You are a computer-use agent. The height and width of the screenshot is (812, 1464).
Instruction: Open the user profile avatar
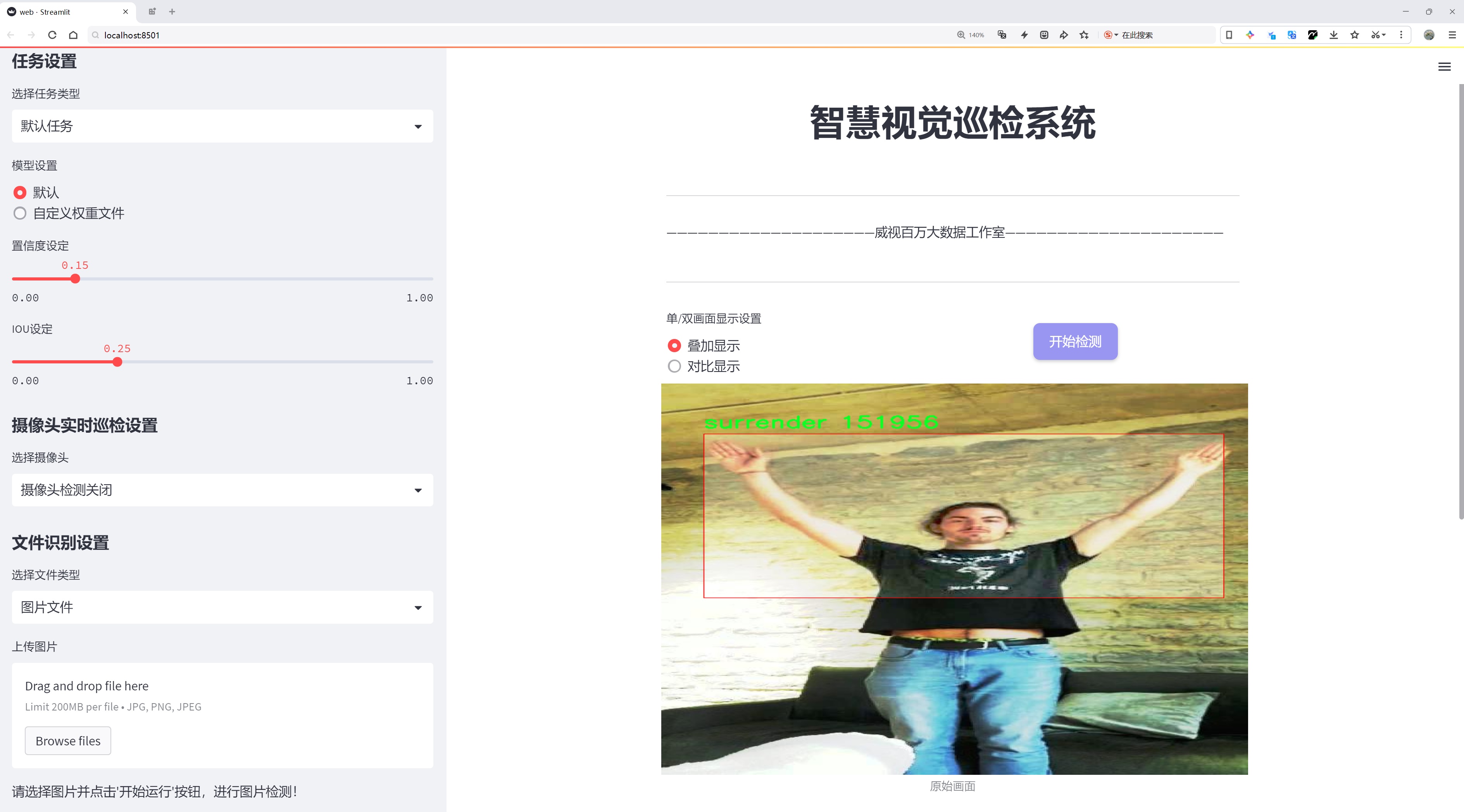pos(1429,35)
